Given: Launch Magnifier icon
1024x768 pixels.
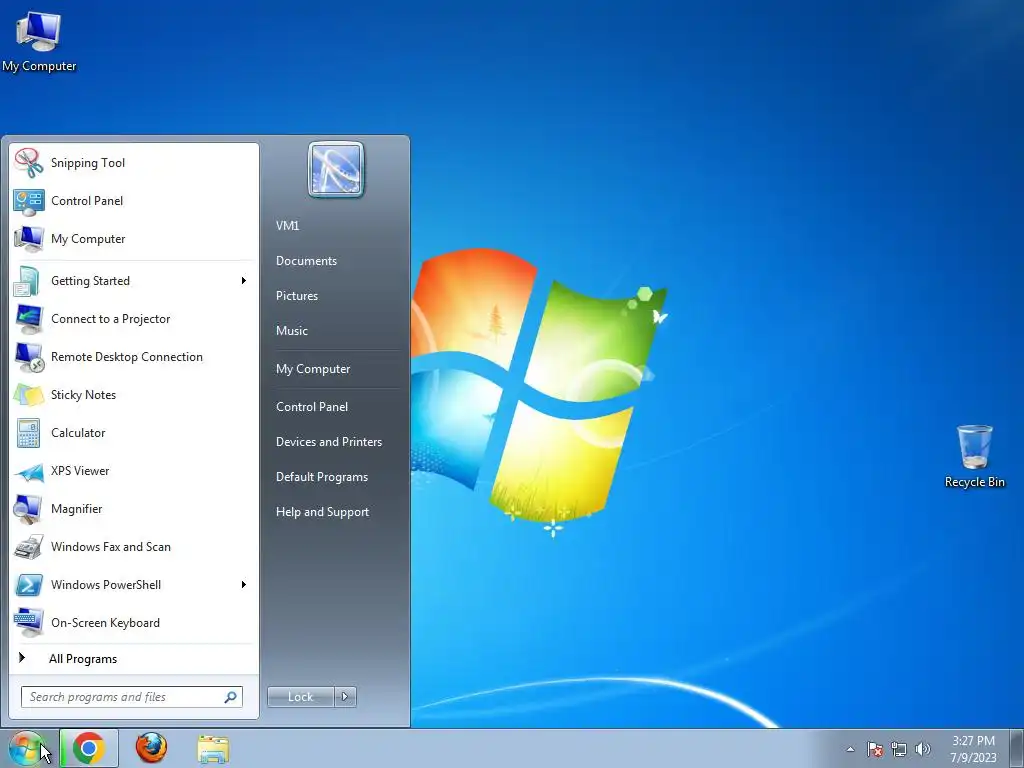Looking at the screenshot, I should (x=29, y=509).
